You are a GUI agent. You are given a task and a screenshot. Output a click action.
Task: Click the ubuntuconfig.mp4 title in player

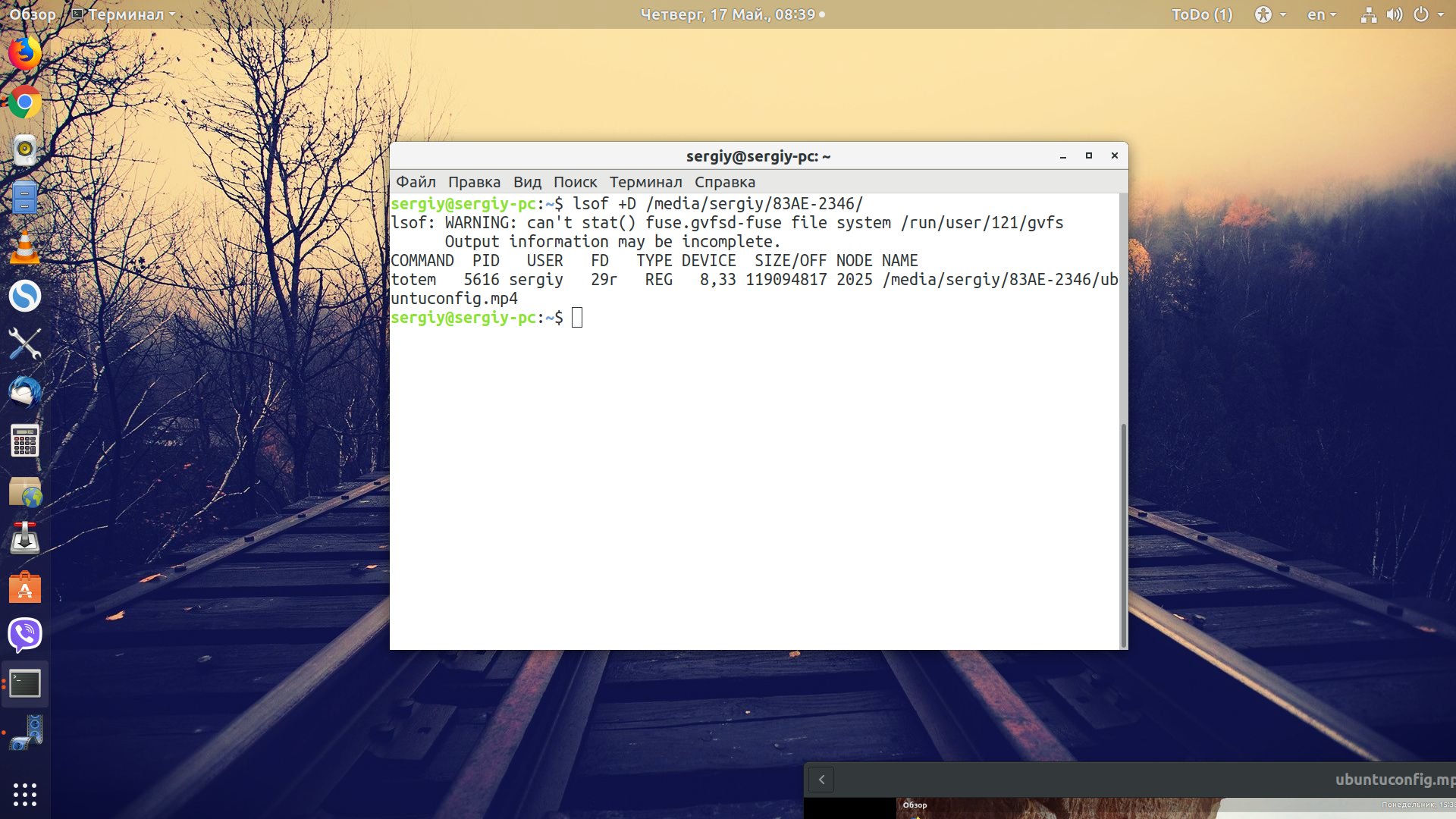1395,780
